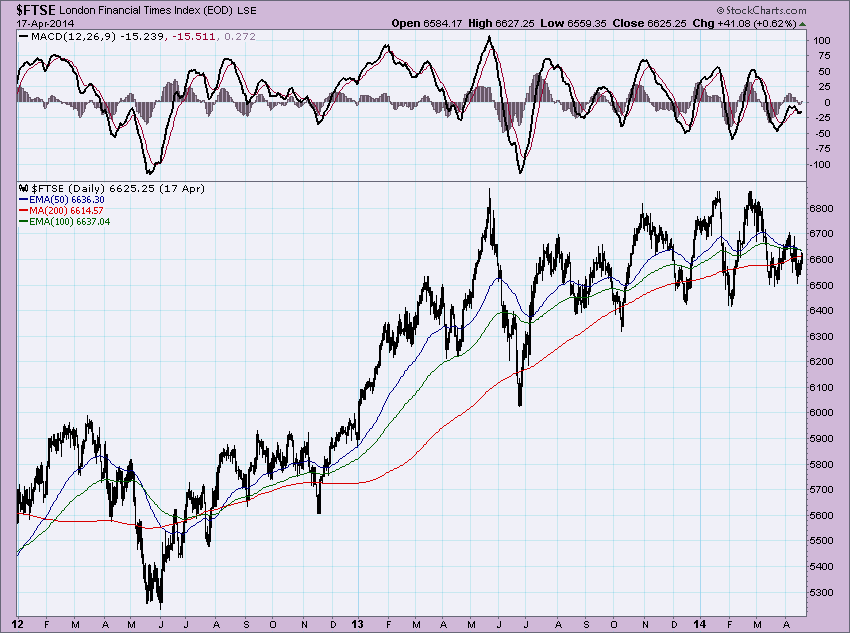Click the red MA(200) legend line swatch
Screen dimensions: 850x633
click(24, 210)
